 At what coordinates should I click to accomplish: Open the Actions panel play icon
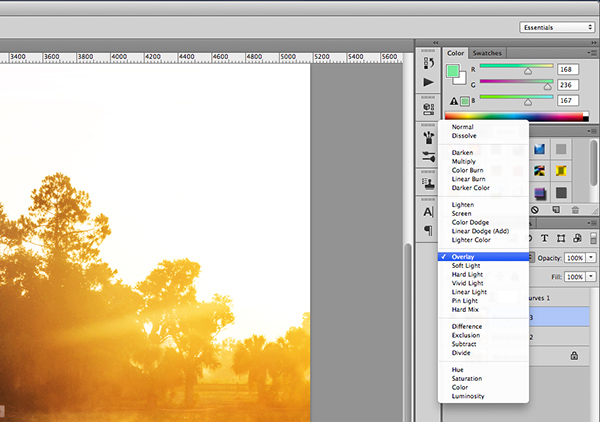428,81
